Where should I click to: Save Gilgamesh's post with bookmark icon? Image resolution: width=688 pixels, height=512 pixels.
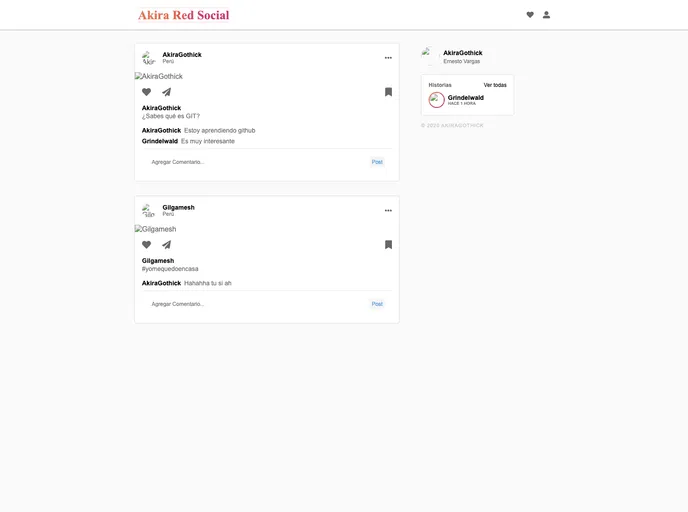388,245
